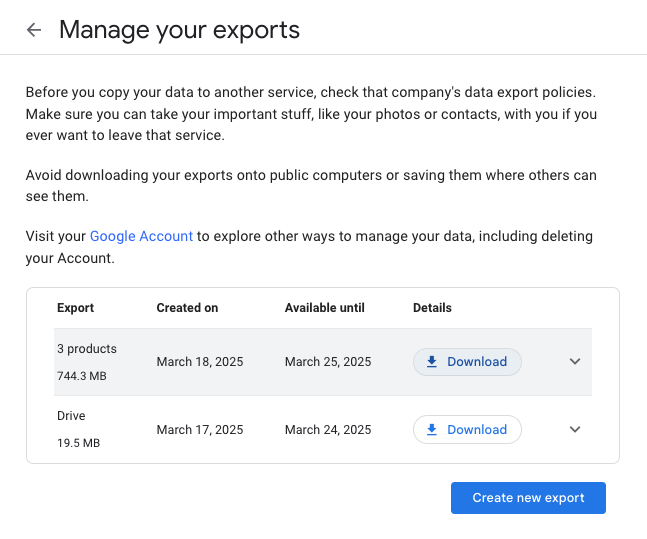Select the 3 products export name
The width and height of the screenshot is (647, 539).
pyautogui.click(x=87, y=349)
